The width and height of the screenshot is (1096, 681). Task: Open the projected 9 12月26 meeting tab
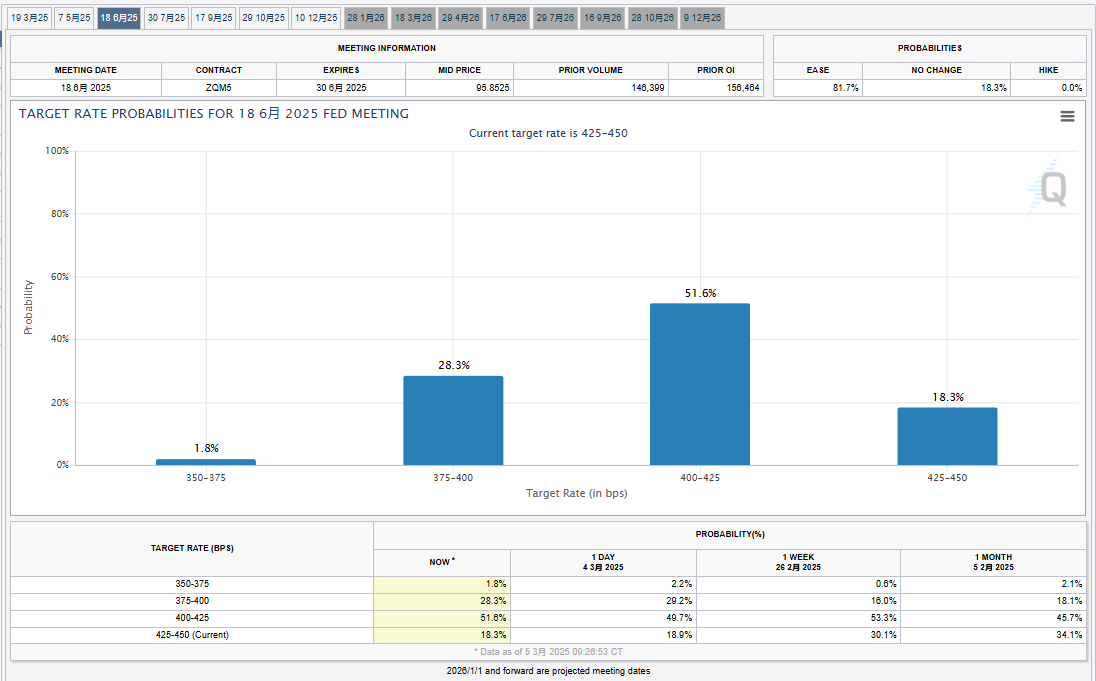tap(702, 18)
